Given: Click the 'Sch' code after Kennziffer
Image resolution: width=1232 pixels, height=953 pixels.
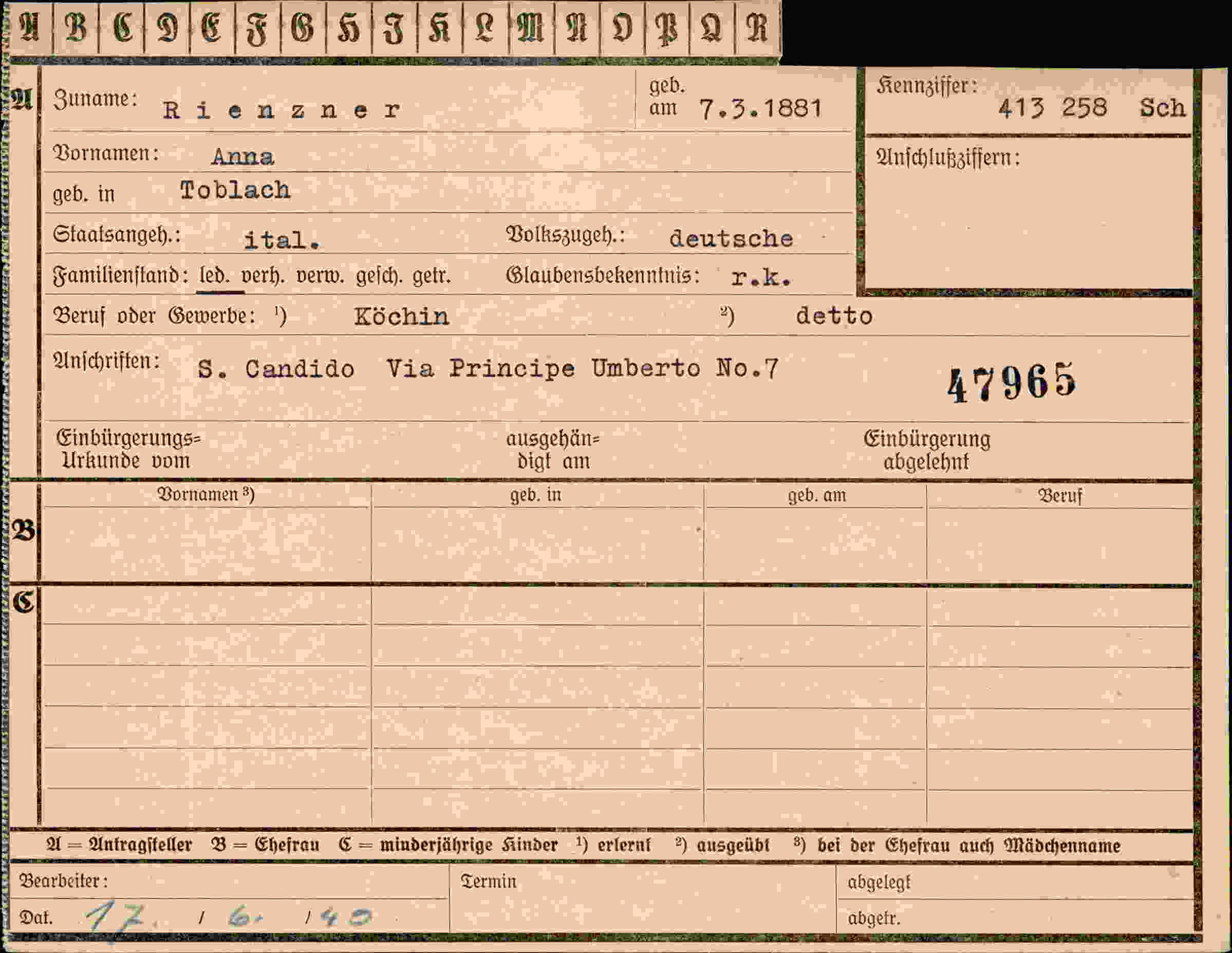Looking at the screenshot, I should pos(1163,108).
